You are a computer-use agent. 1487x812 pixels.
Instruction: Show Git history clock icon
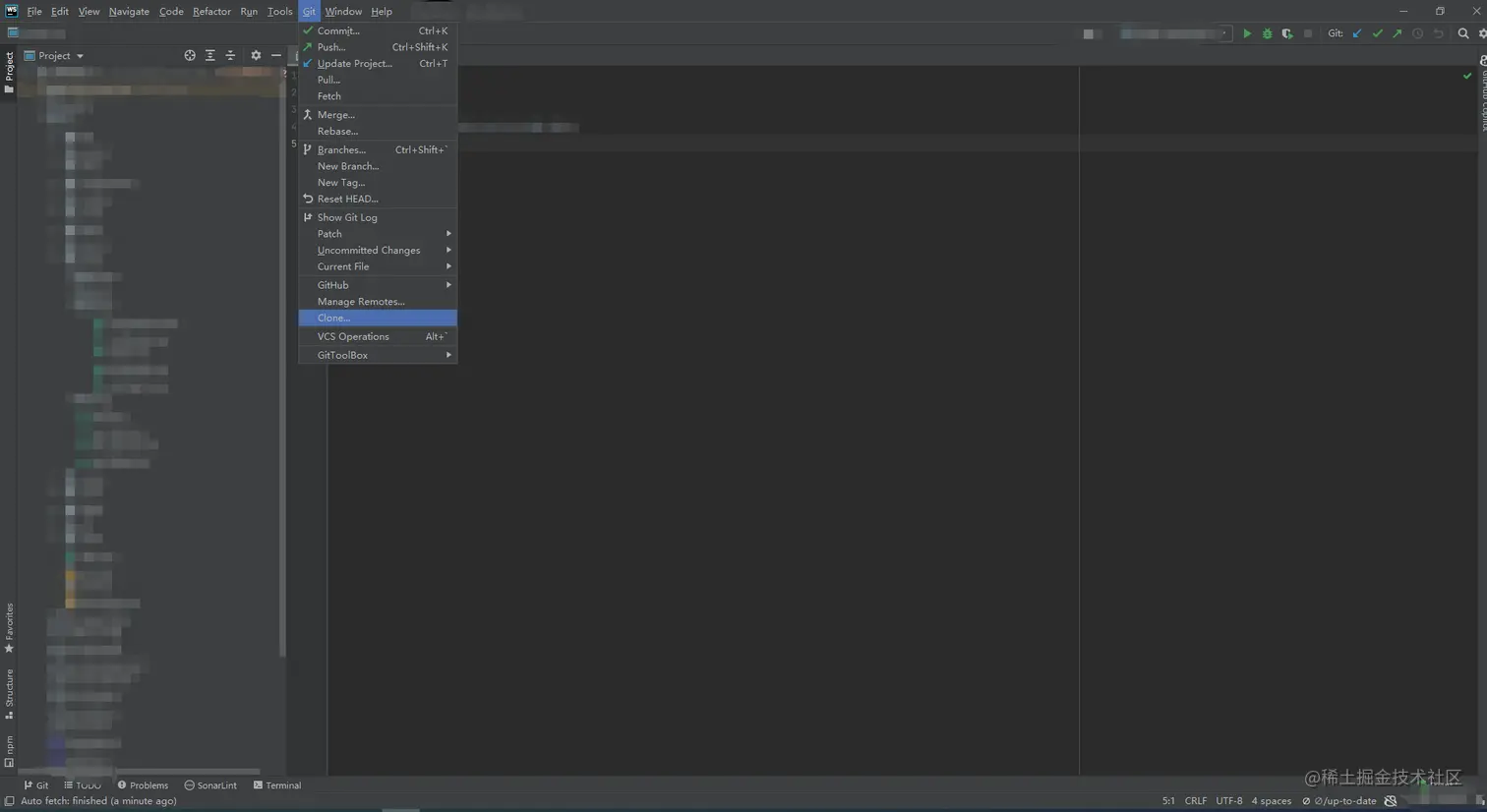point(1418,33)
